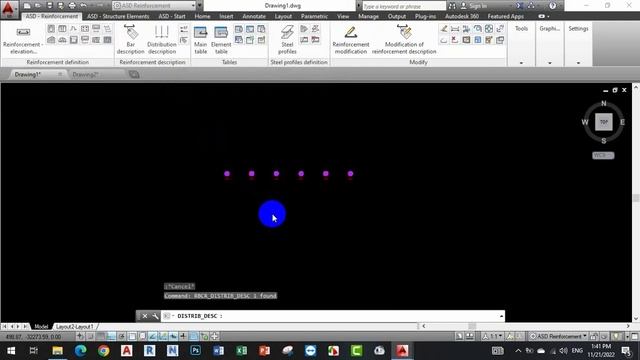Select the Model layout tab
Screen dimensions: 640x360
(41, 327)
